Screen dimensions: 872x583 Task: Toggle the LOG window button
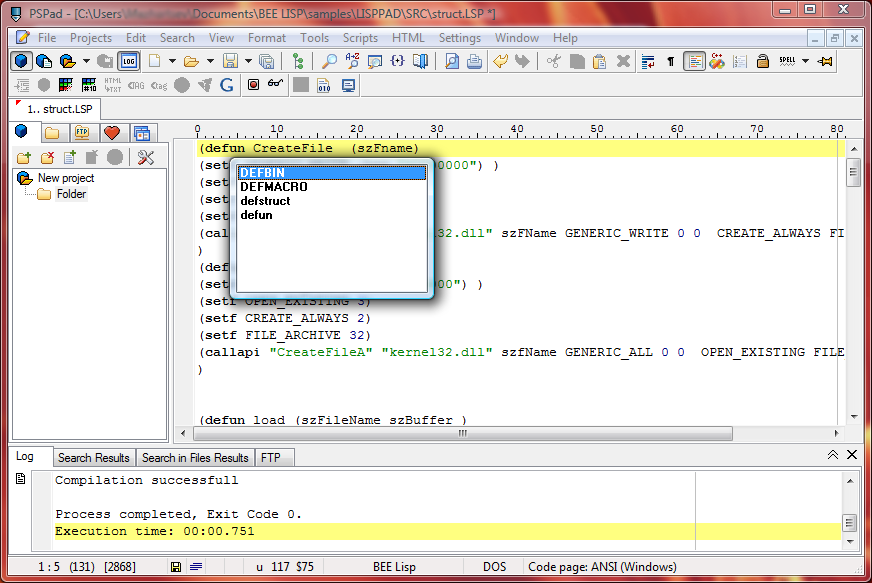(129, 61)
